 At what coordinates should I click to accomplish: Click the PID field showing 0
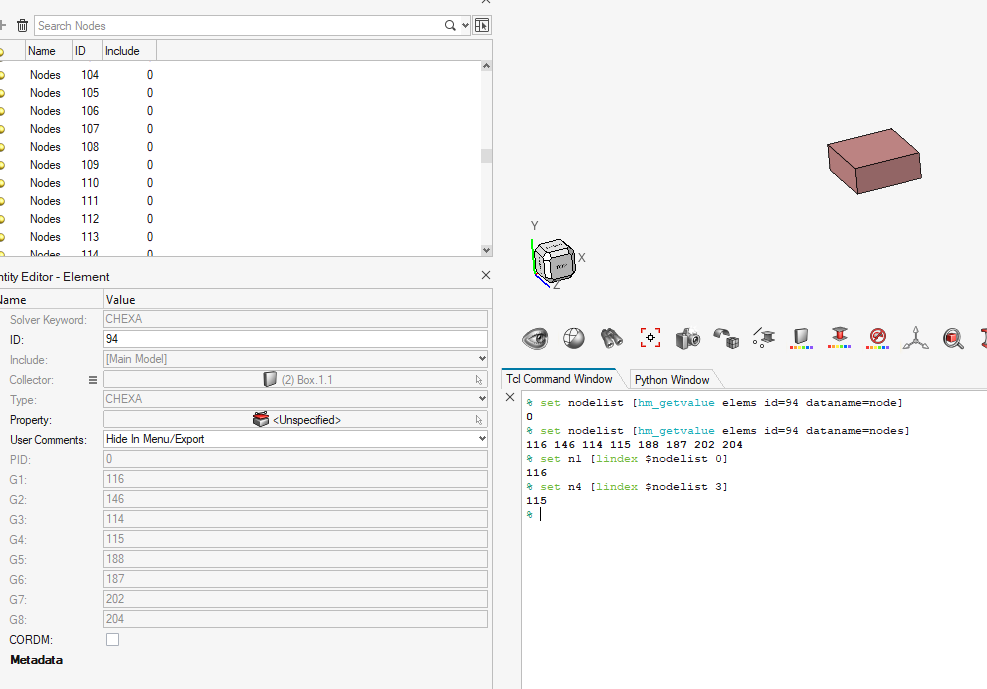tap(295, 459)
